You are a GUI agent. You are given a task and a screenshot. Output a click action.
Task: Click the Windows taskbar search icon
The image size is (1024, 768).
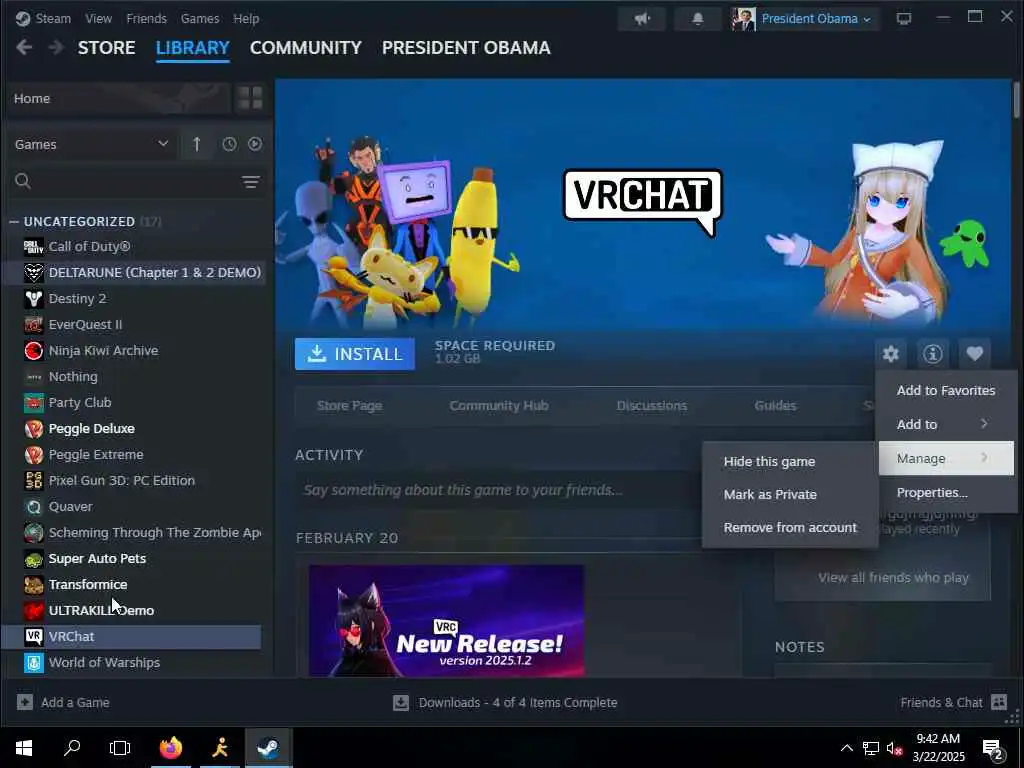tap(72, 748)
